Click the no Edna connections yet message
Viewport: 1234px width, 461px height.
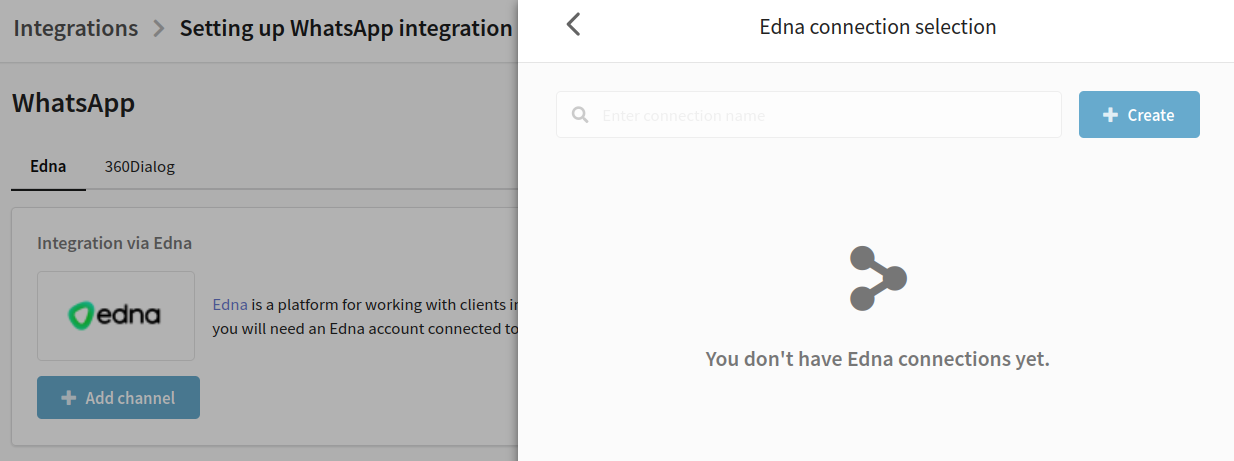click(x=878, y=359)
